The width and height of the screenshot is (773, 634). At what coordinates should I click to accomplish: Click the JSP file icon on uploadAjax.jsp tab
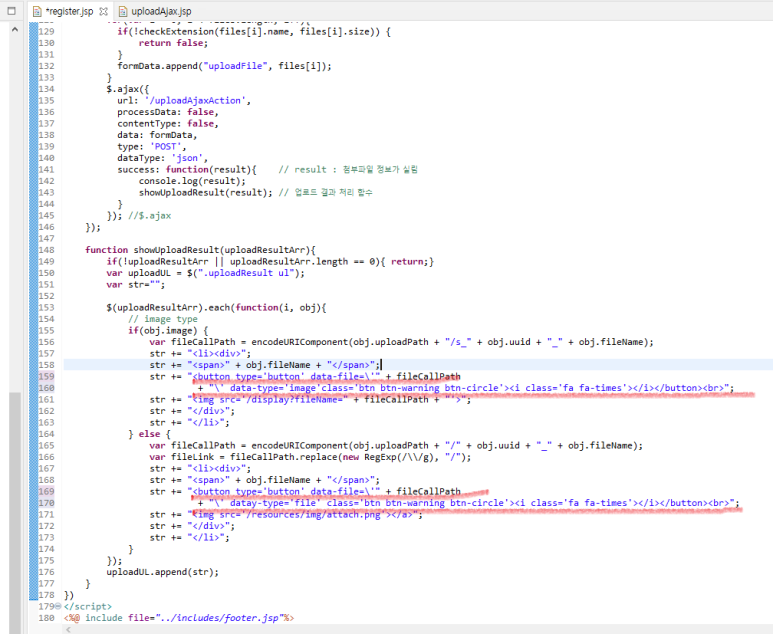123,11
